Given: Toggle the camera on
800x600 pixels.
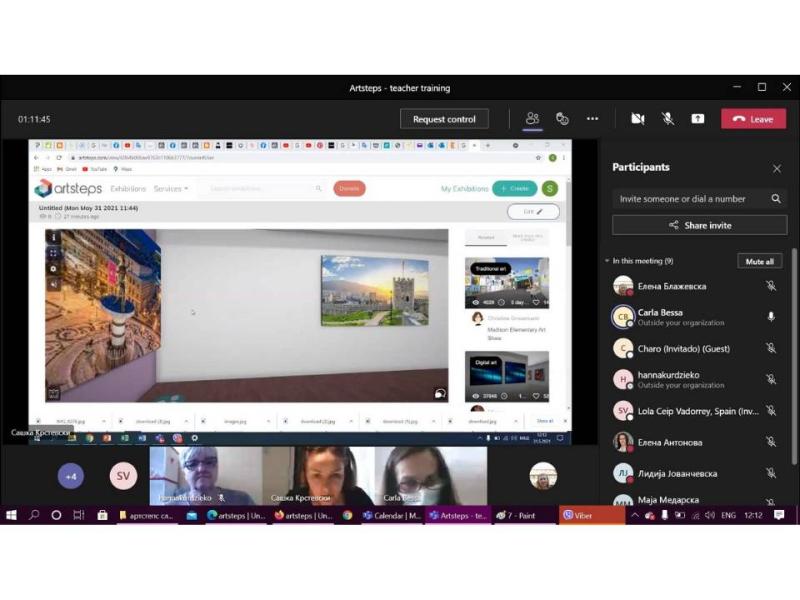Looking at the screenshot, I should click(x=638, y=119).
